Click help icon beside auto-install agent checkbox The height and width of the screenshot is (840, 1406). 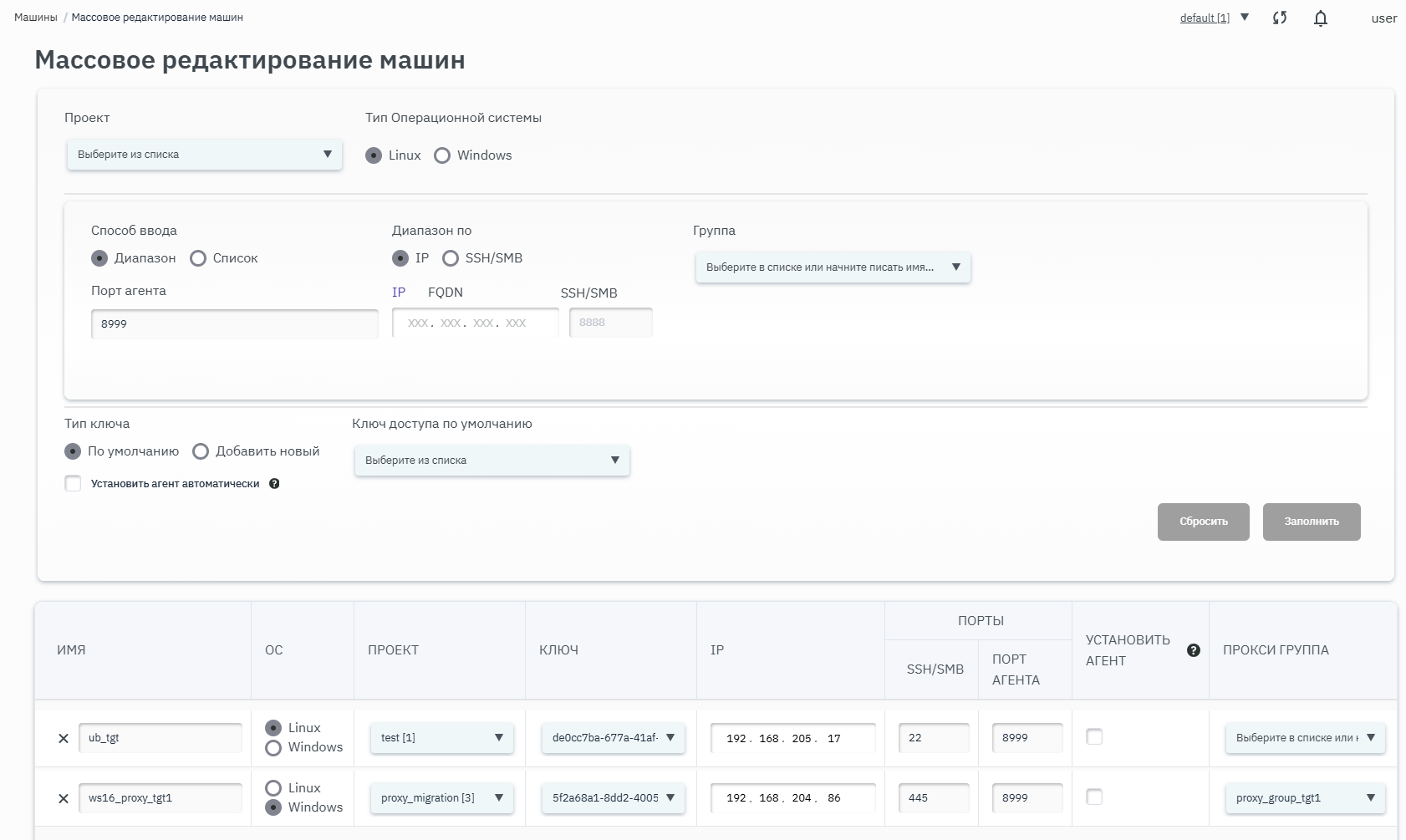(274, 484)
